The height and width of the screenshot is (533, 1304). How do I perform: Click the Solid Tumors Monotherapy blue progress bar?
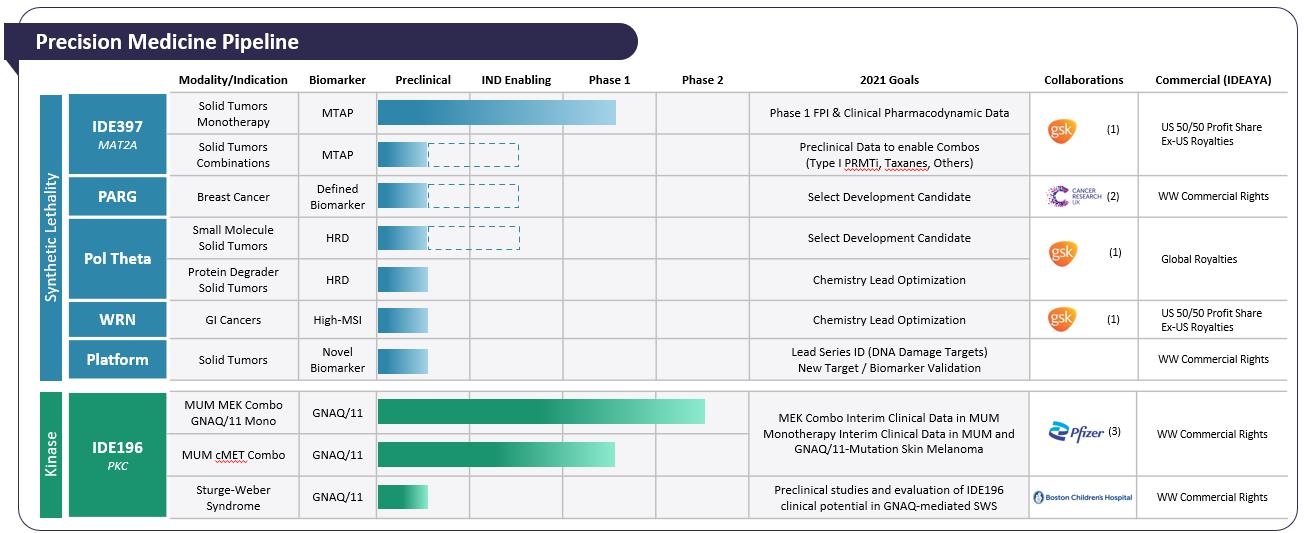point(496,113)
